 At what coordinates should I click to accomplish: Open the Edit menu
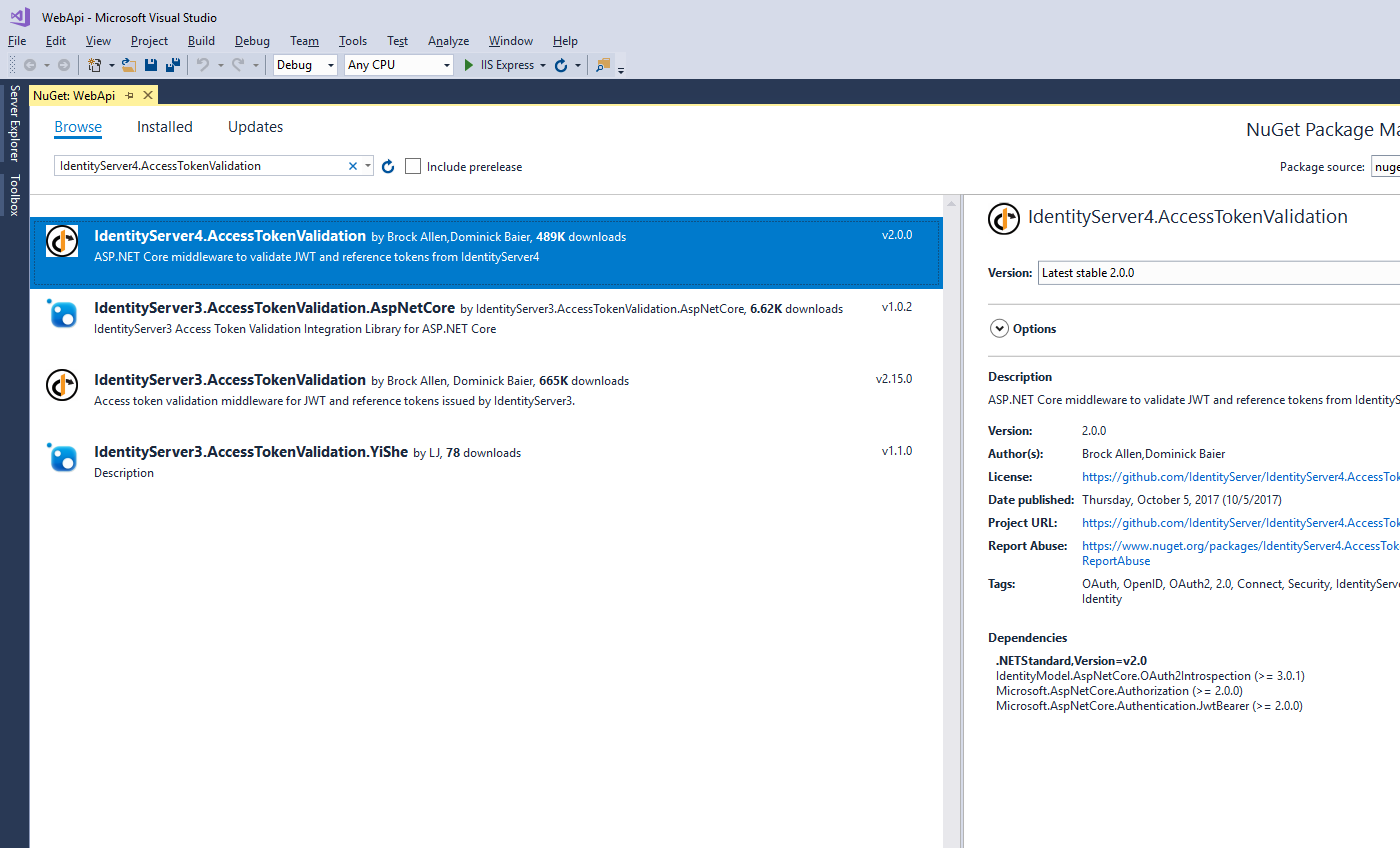(x=56, y=41)
